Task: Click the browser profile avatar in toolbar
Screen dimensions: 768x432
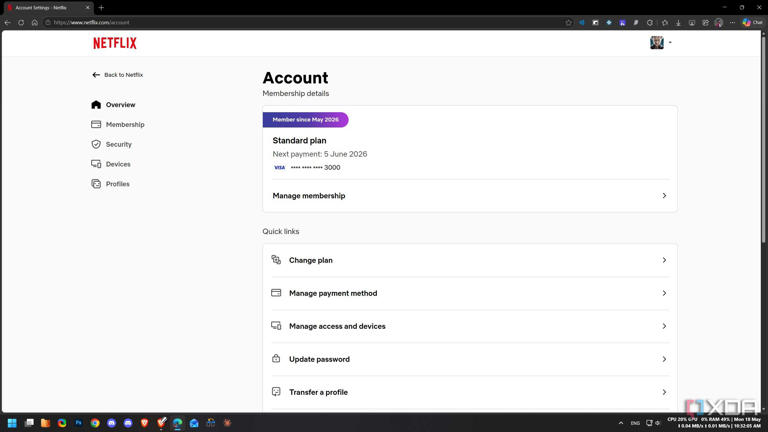Action: 719,23
